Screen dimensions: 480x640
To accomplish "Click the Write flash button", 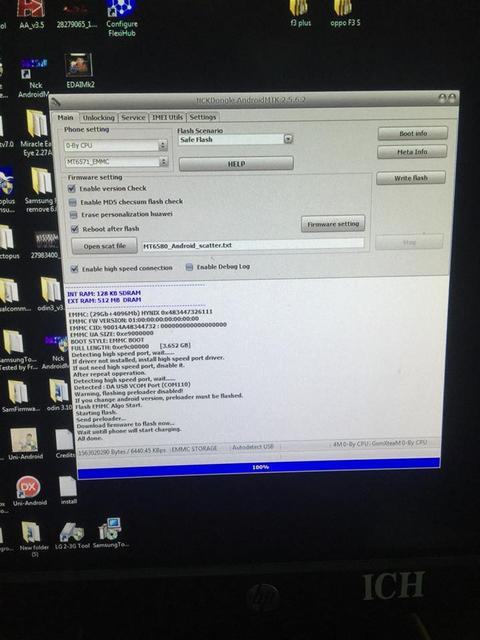I will click(411, 178).
